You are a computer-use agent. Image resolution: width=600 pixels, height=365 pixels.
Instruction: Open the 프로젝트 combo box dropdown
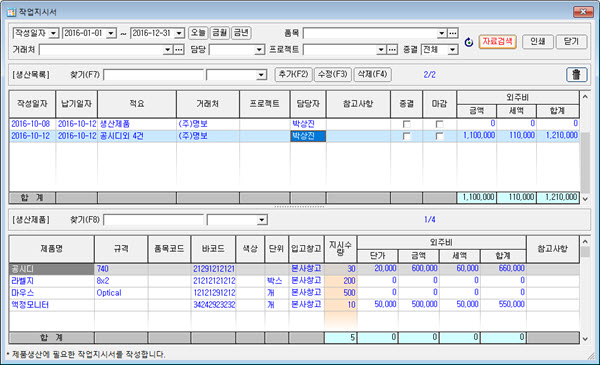[x=381, y=50]
